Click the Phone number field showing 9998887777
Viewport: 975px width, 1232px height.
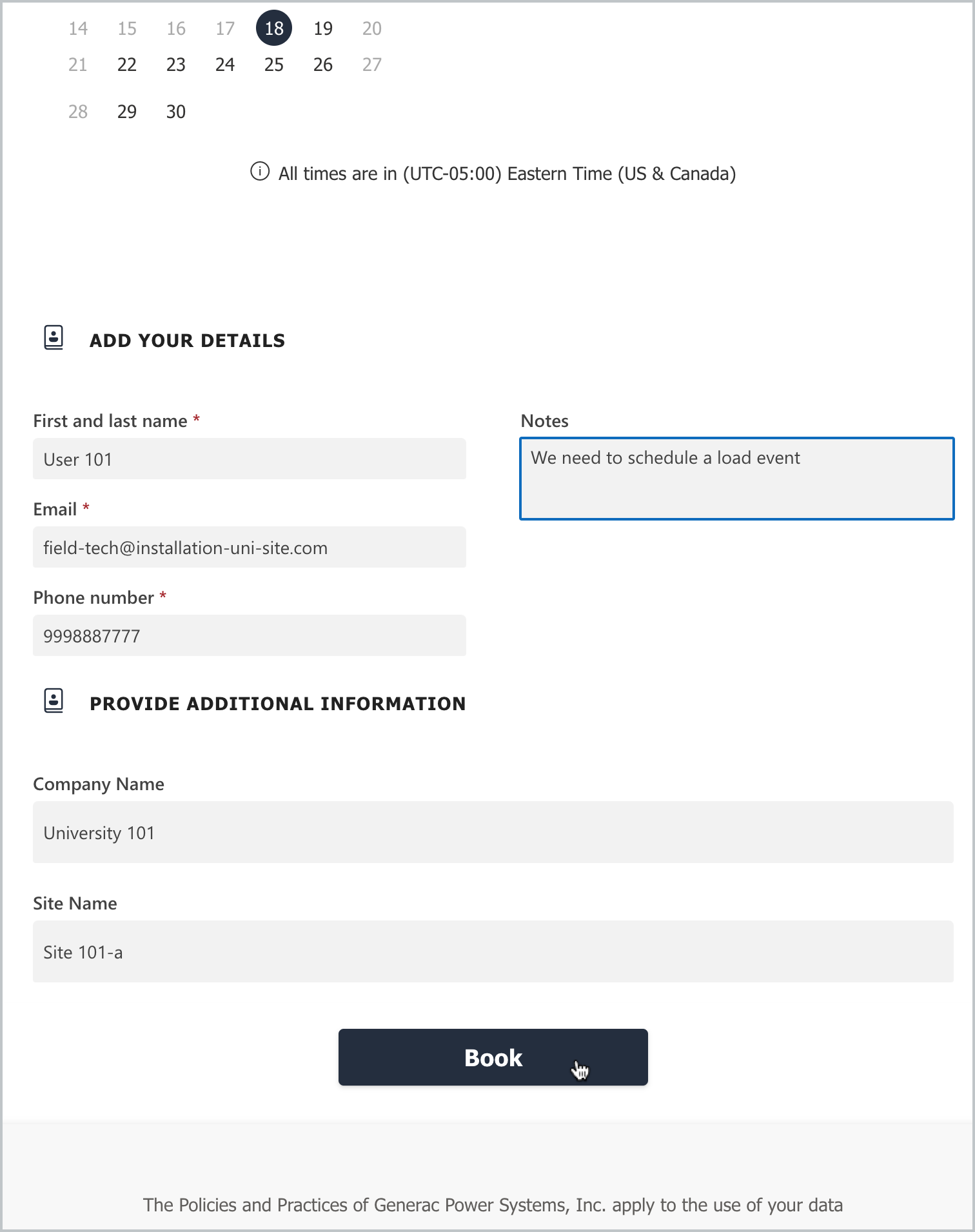click(249, 635)
